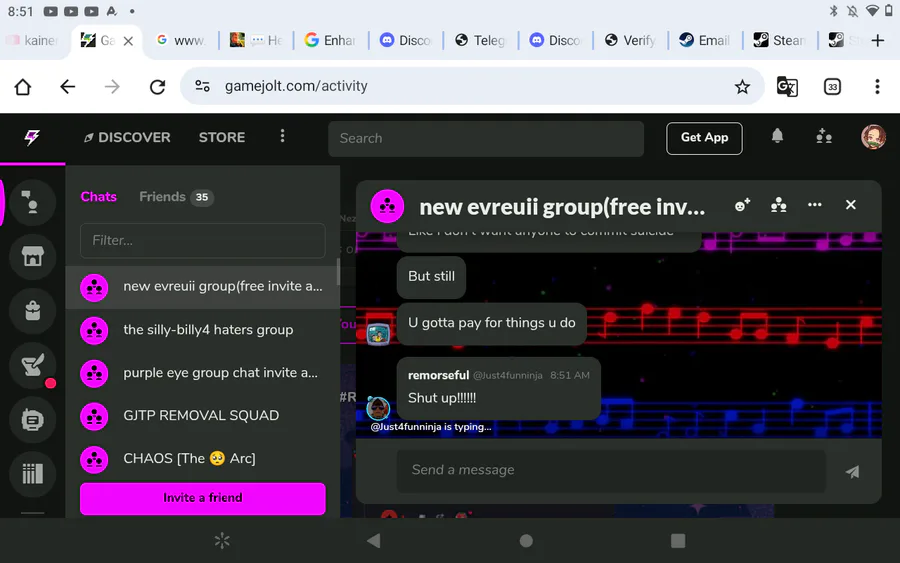
Task: Open 'purple eye group chat invite' chat
Action: click(x=203, y=373)
